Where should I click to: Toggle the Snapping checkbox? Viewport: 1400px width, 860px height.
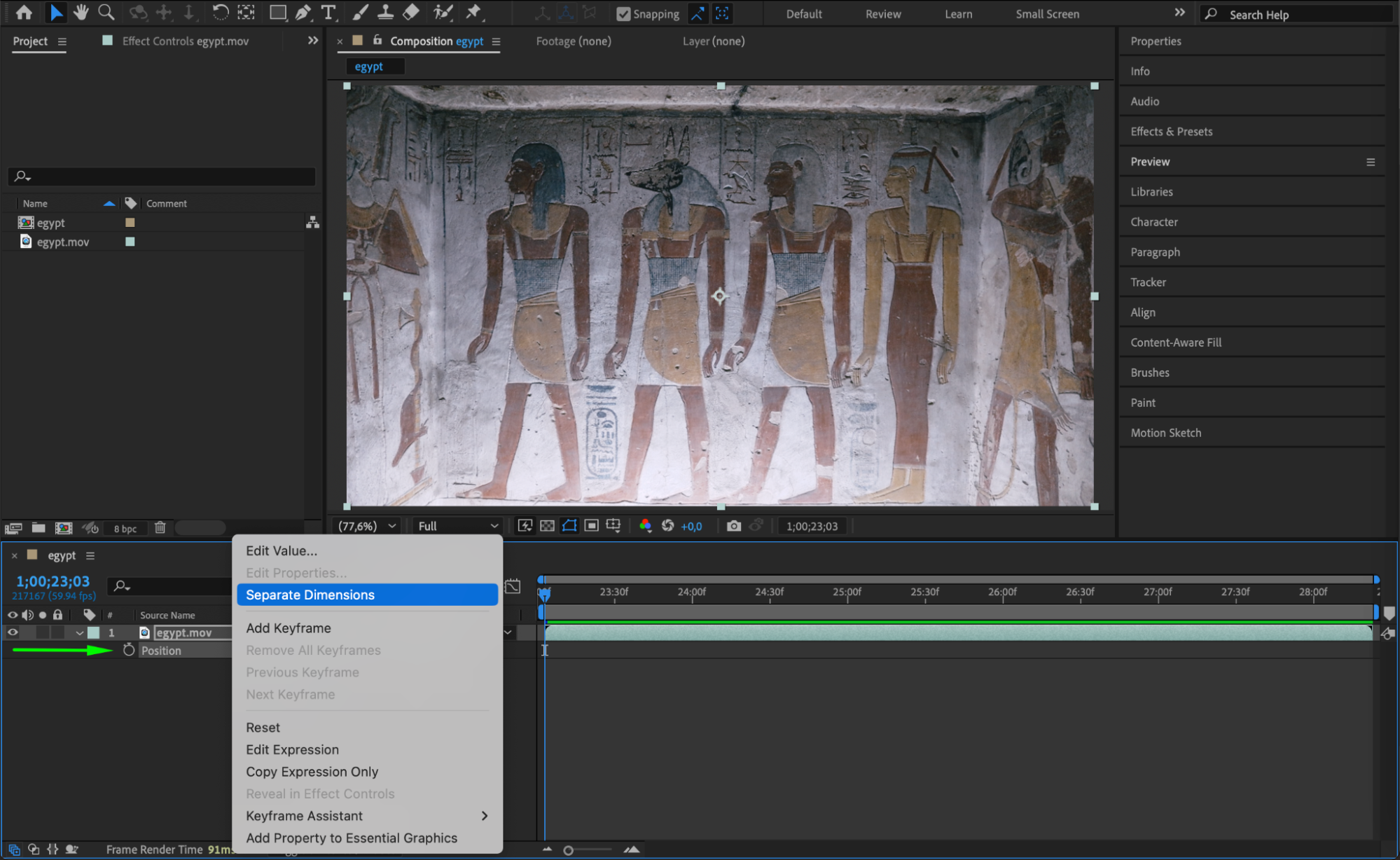tap(623, 14)
